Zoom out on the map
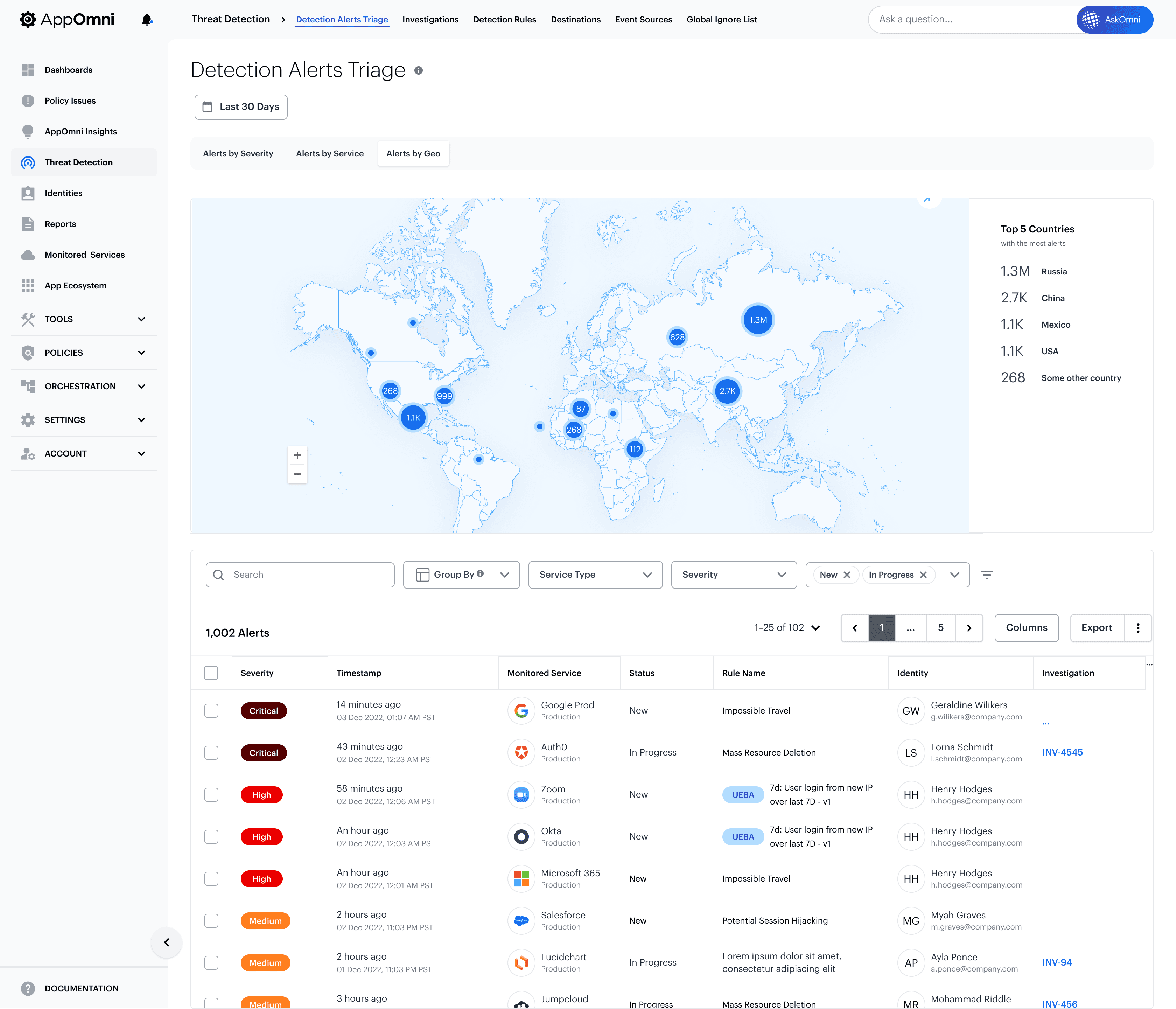The image size is (1176, 1009). point(297,474)
